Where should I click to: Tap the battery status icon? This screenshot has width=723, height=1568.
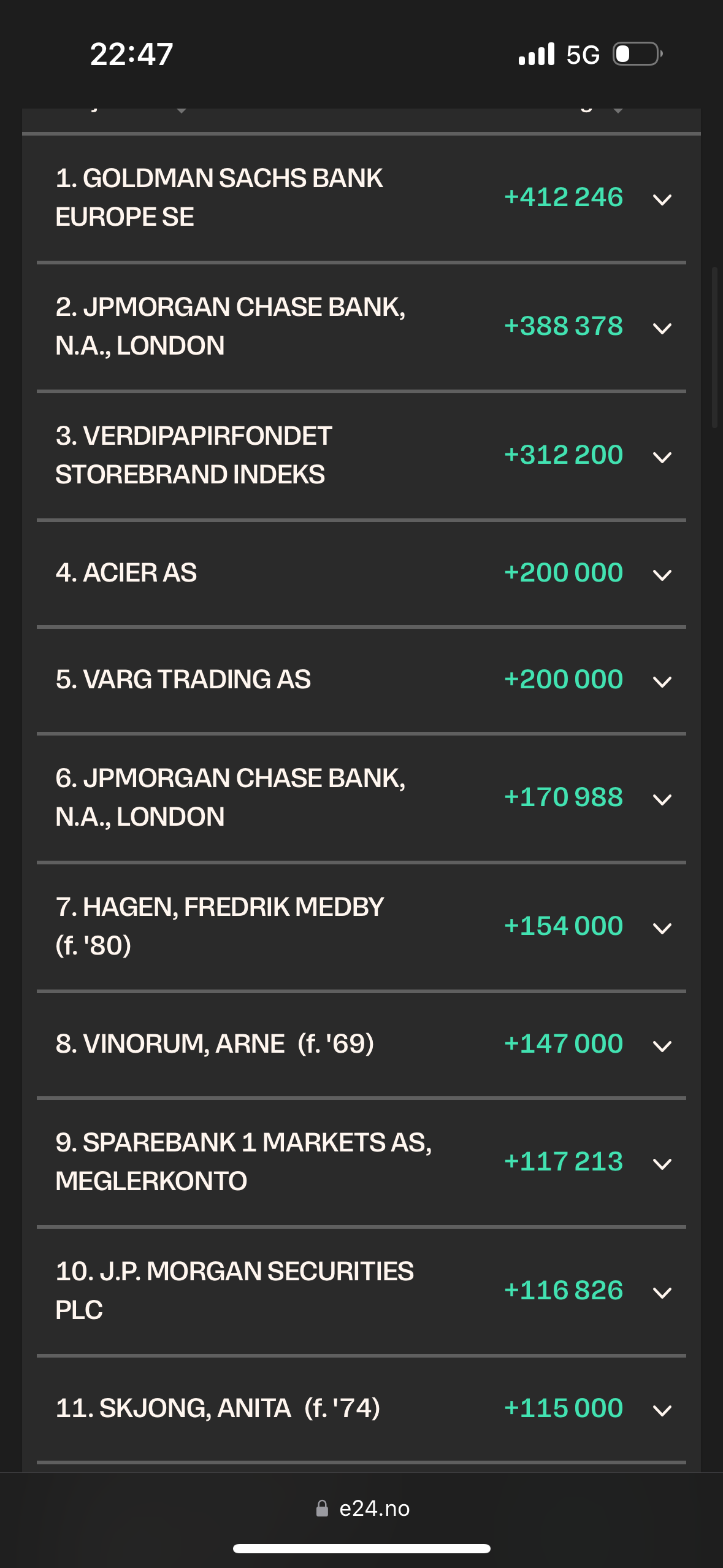click(x=638, y=54)
